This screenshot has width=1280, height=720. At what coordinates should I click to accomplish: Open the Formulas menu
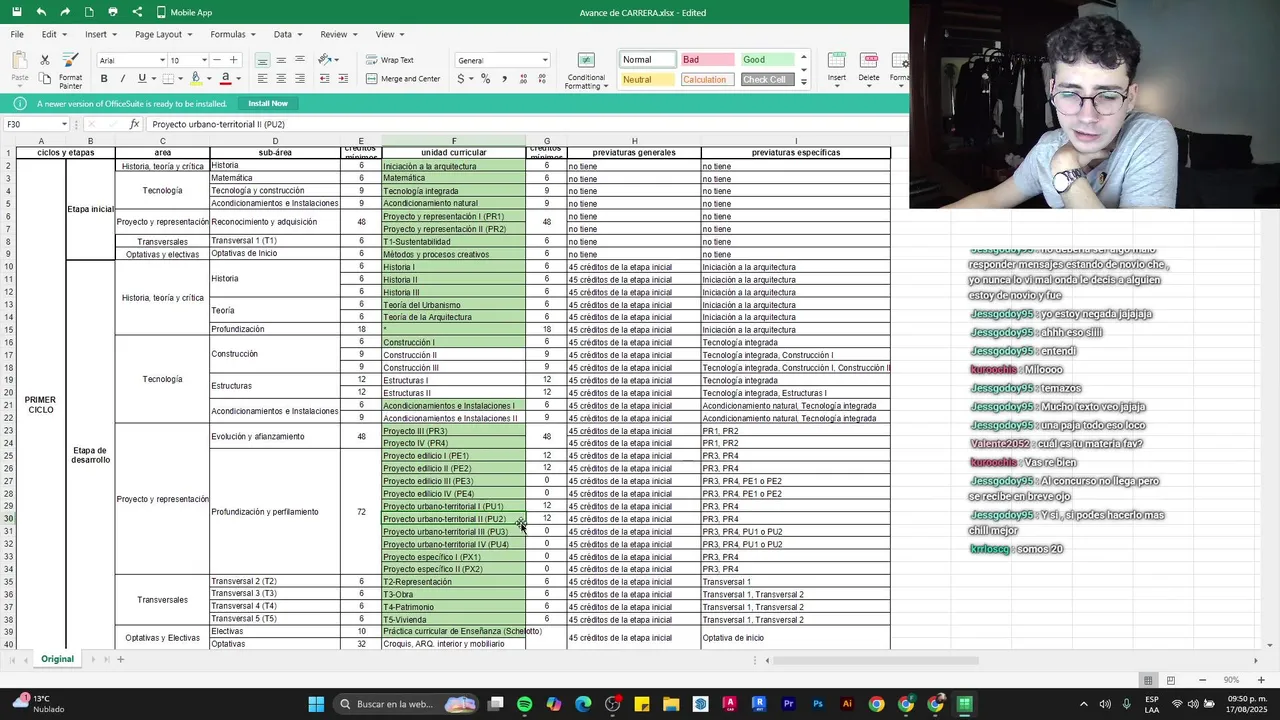pyautogui.click(x=232, y=34)
